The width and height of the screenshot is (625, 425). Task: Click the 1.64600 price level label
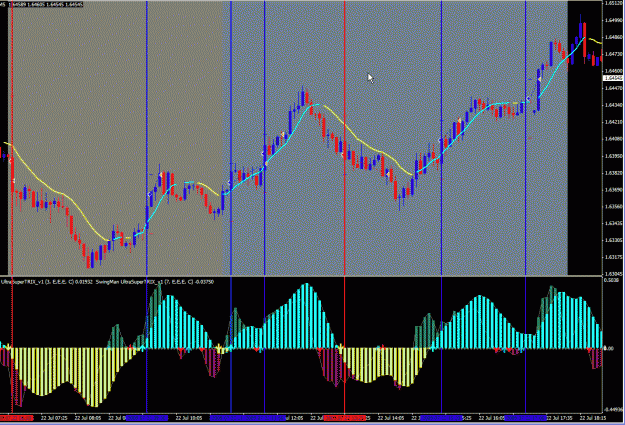(614, 71)
